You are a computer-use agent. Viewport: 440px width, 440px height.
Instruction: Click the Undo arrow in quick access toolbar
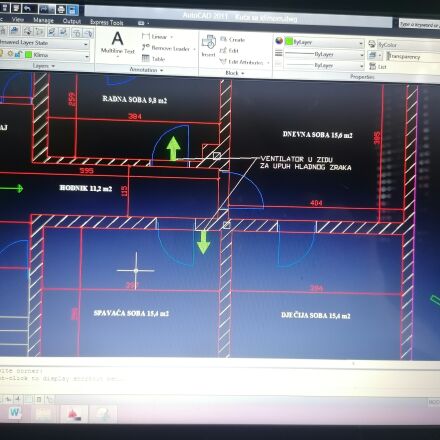[x=28, y=8]
